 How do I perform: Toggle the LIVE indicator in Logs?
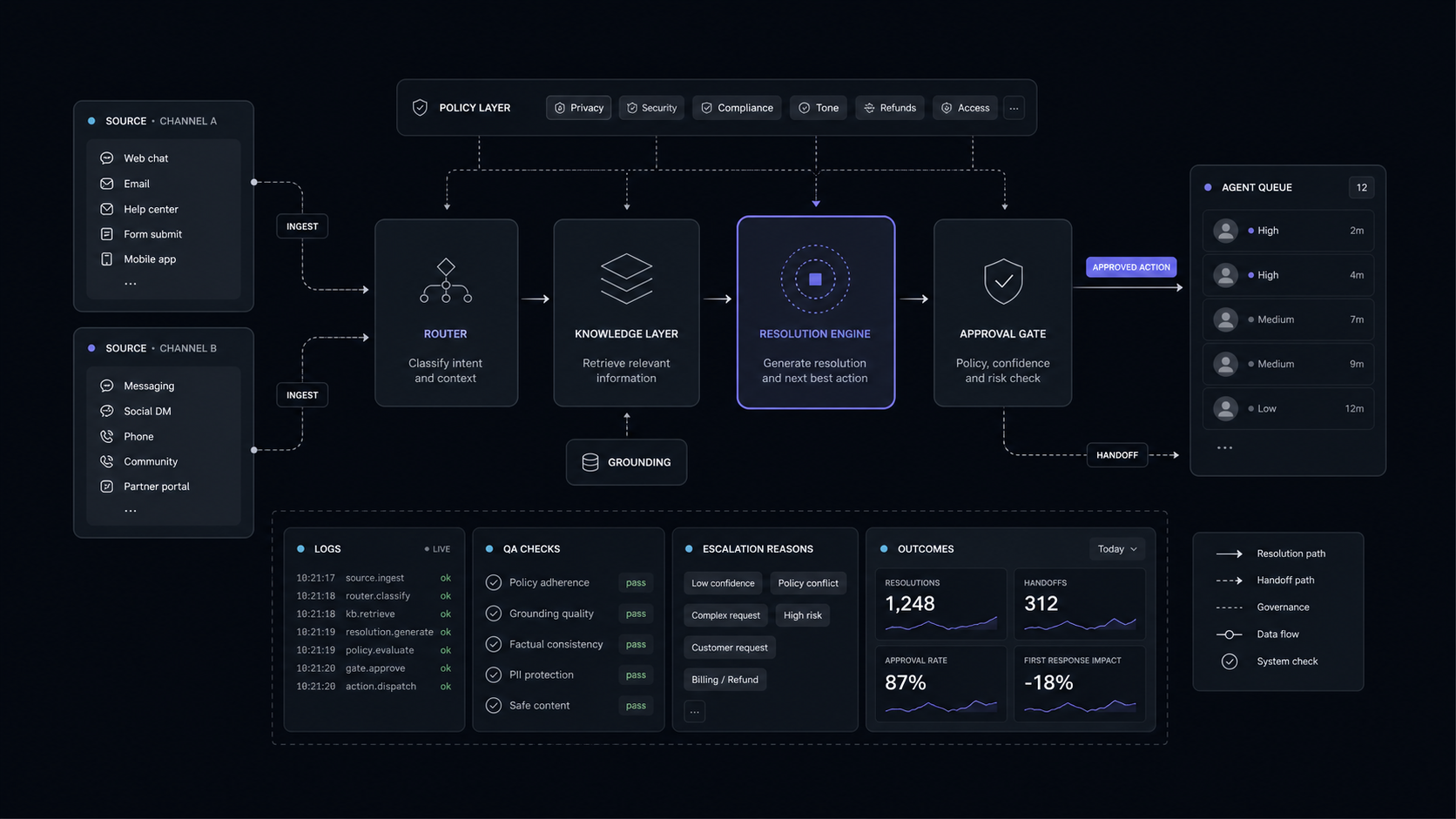click(x=437, y=549)
